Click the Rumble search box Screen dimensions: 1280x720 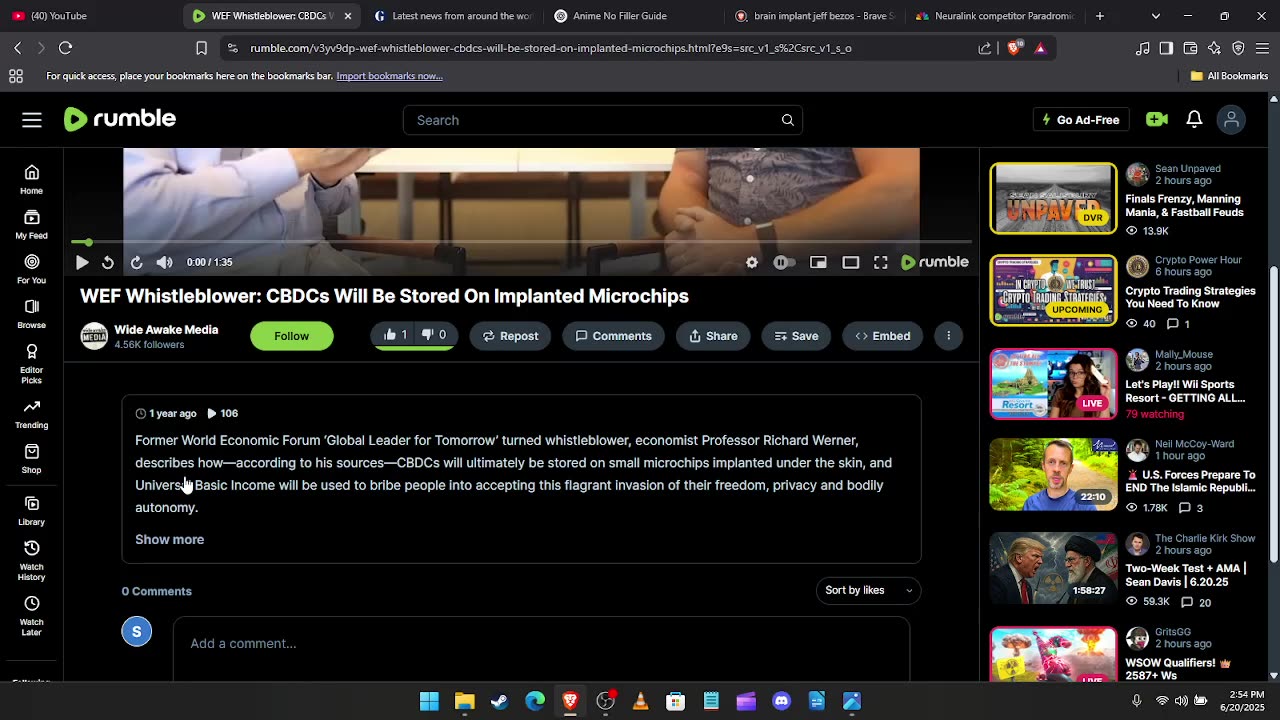pyautogui.click(x=603, y=120)
